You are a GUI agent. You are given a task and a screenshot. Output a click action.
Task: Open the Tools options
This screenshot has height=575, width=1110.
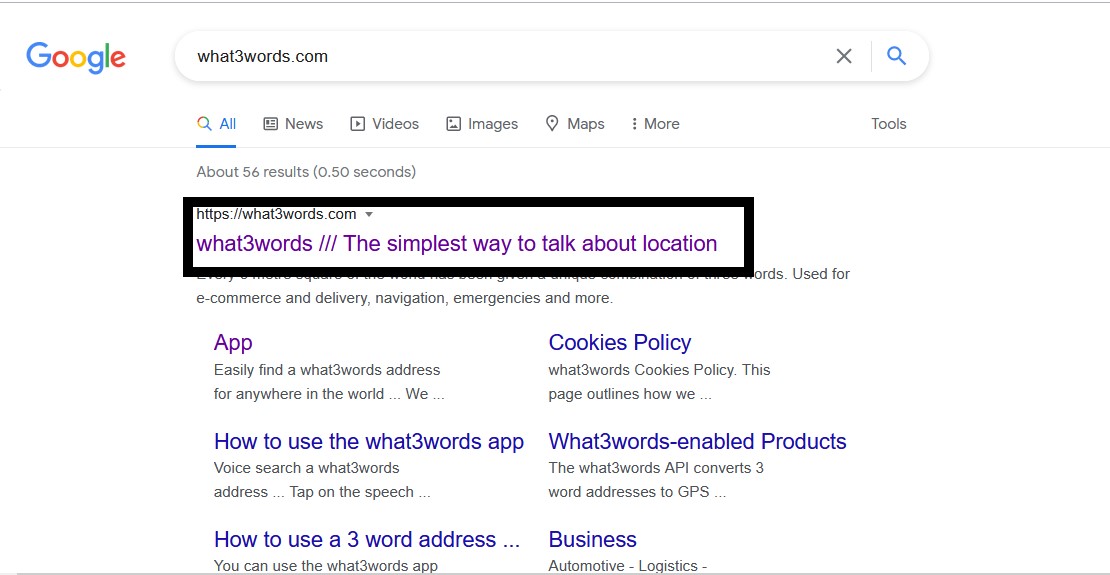click(x=888, y=124)
